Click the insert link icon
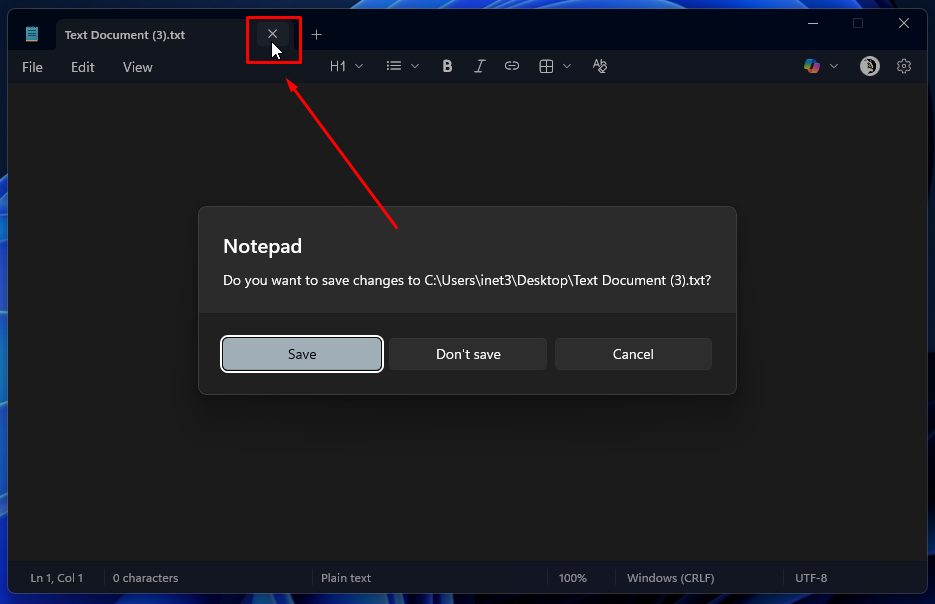The height and width of the screenshot is (604, 935). point(512,66)
